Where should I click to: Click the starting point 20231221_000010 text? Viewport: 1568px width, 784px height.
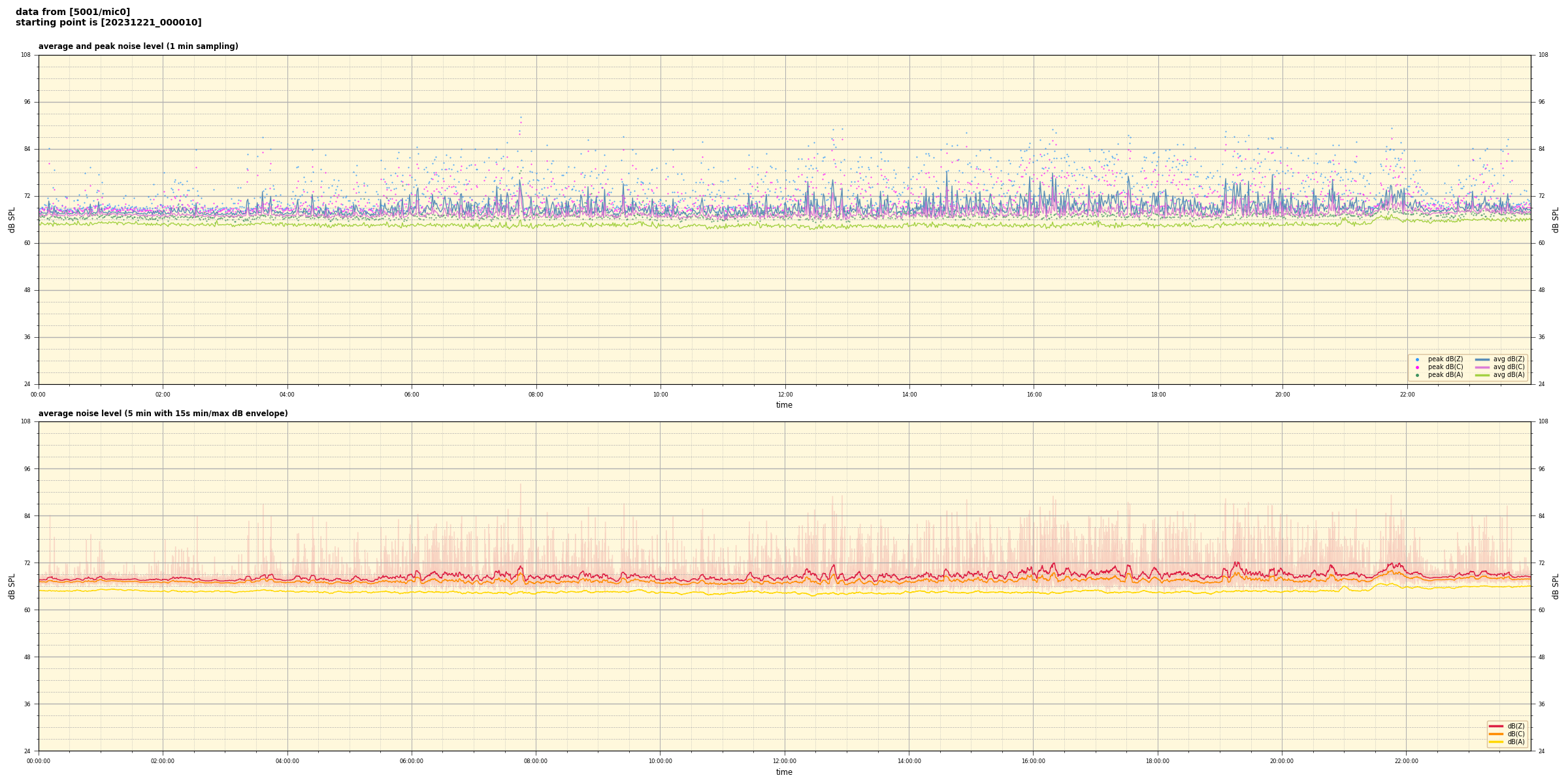pyautogui.click(x=108, y=23)
